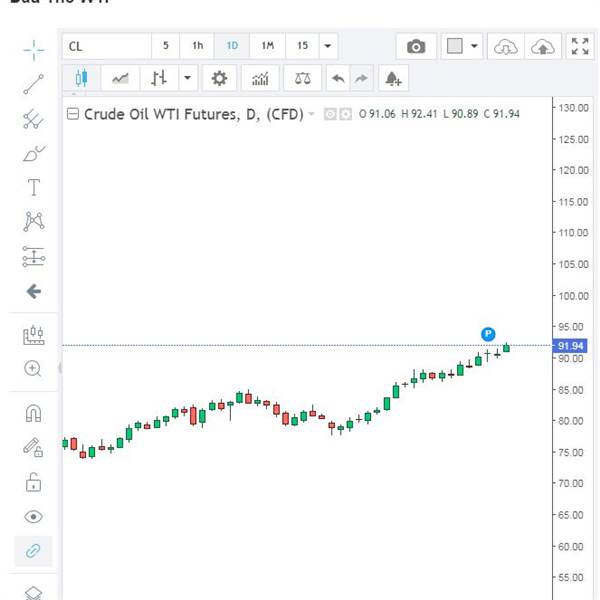Switch to 1D interval
This screenshot has height=600, width=600.
pyautogui.click(x=232, y=46)
